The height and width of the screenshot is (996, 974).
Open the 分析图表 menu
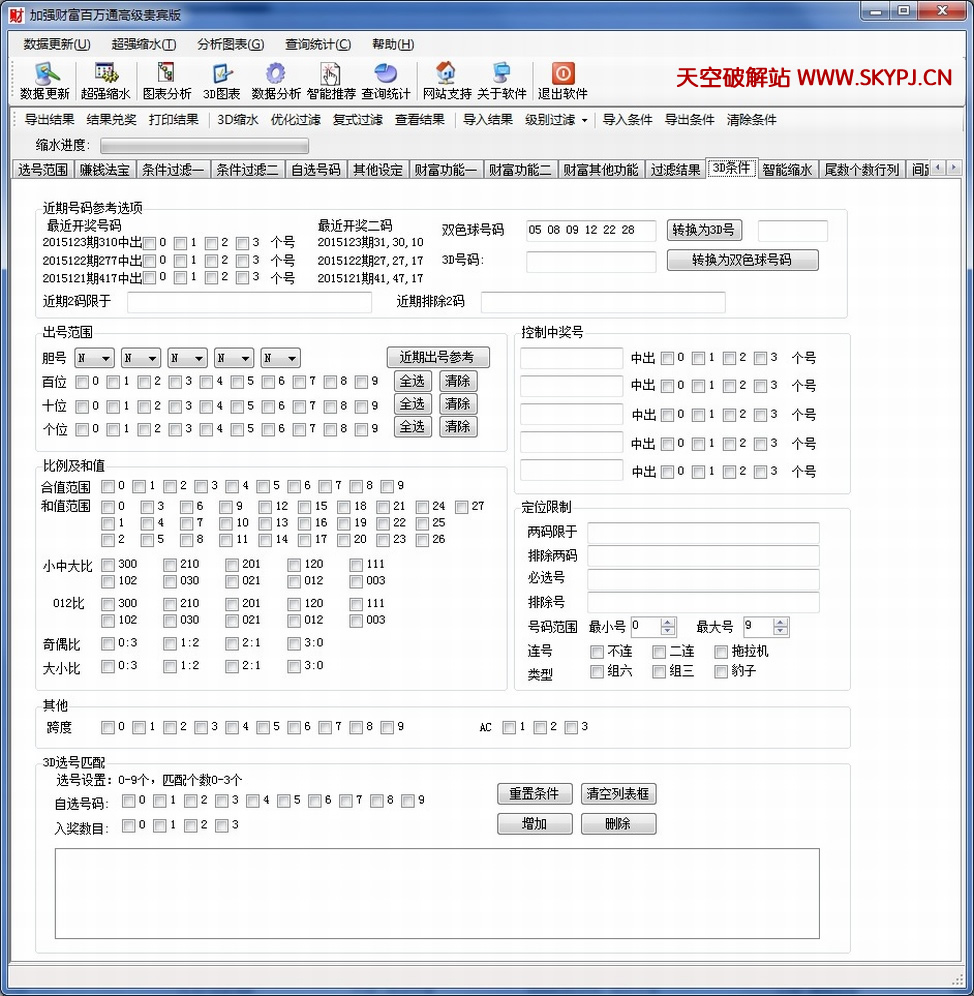point(230,44)
